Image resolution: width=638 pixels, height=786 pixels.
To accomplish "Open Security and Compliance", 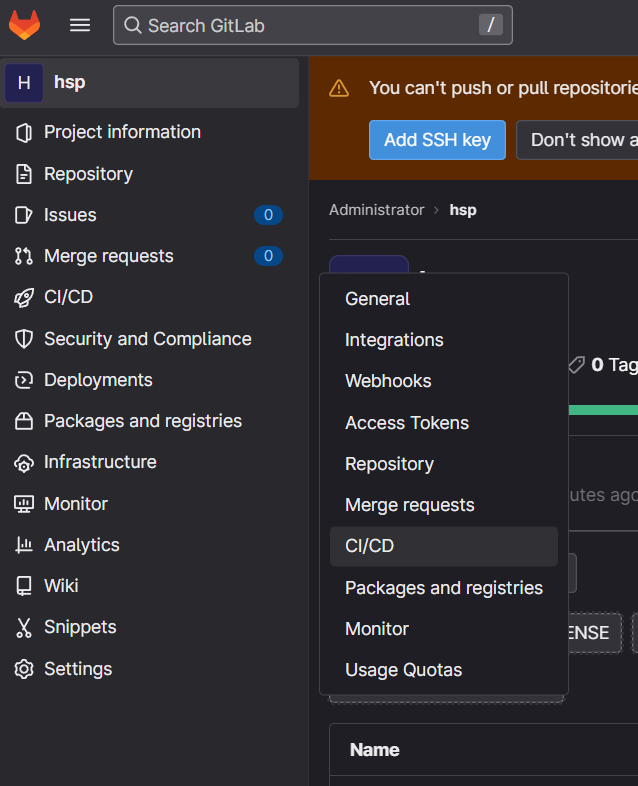I will coord(150,339).
